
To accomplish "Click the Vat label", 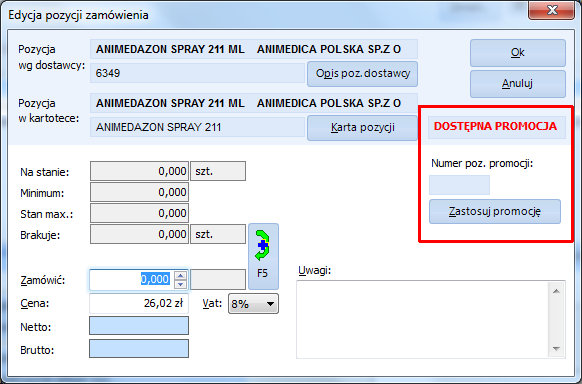I will coord(212,303).
